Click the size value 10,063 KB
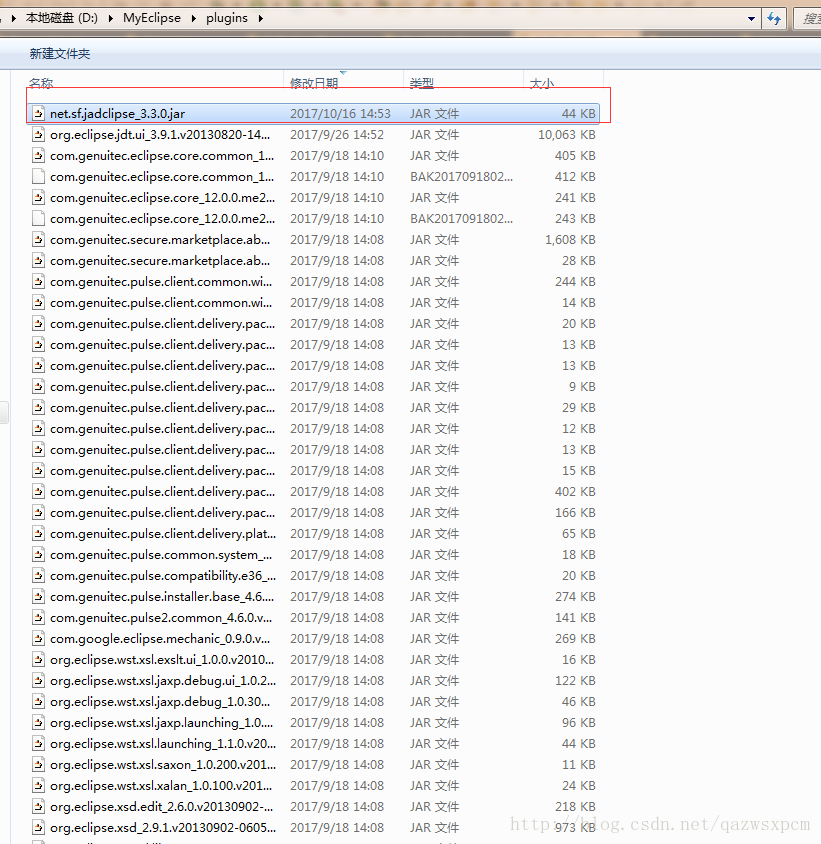 click(567, 135)
